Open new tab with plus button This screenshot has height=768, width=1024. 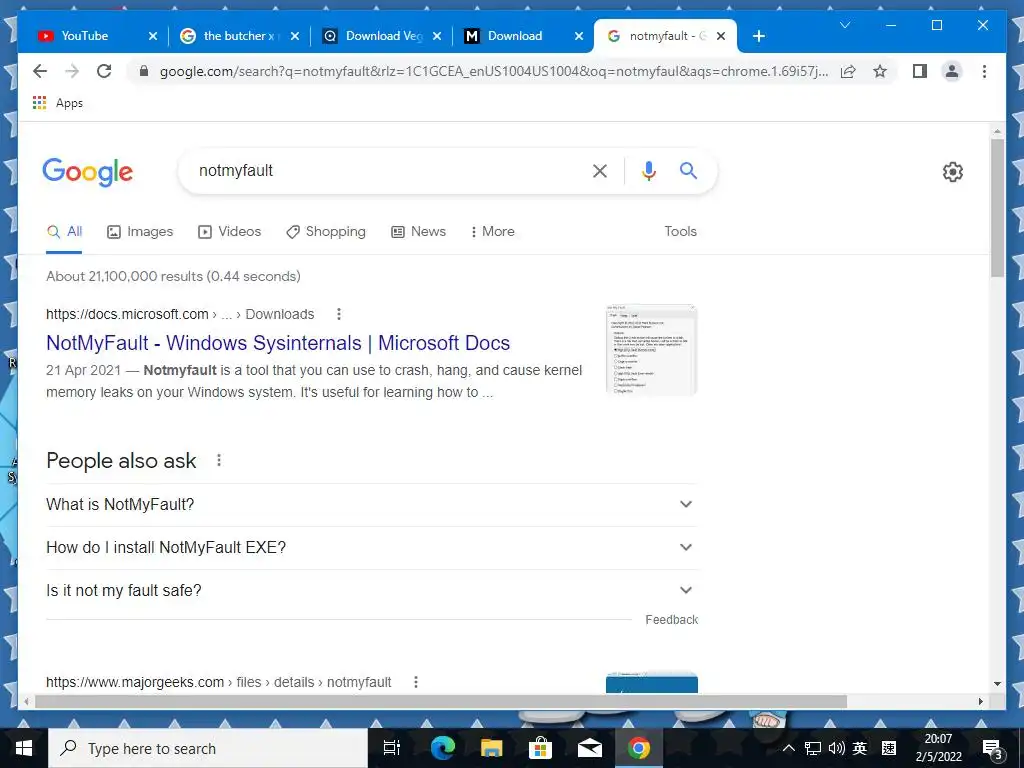758,36
